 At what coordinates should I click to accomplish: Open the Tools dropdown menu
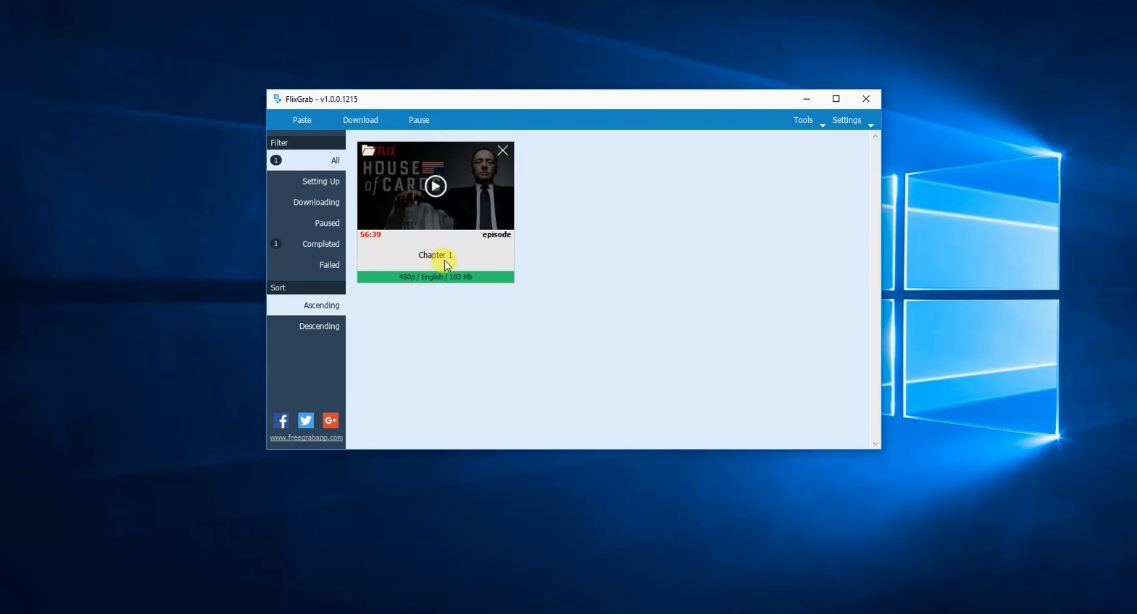808,120
